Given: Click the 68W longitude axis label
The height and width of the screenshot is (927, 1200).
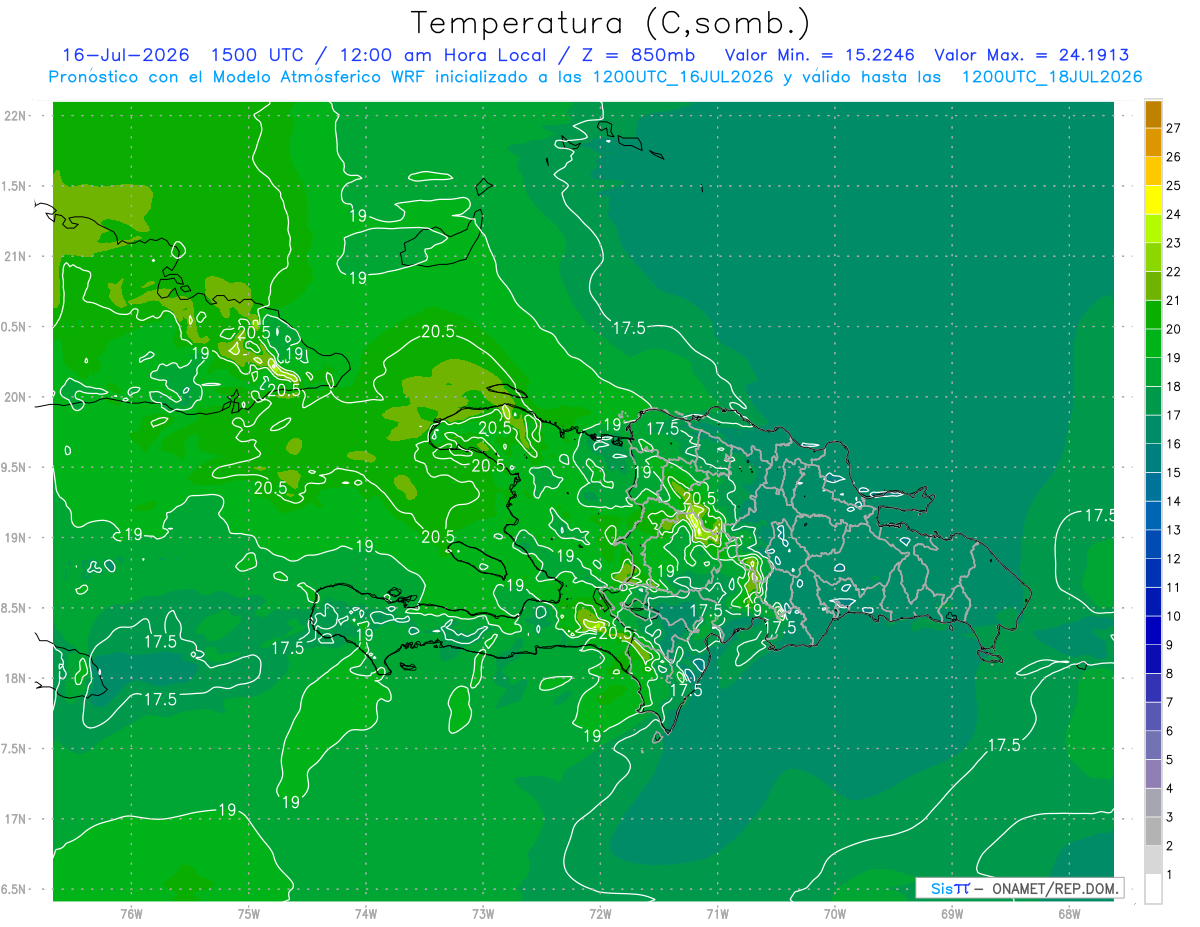Looking at the screenshot, I should [1069, 914].
